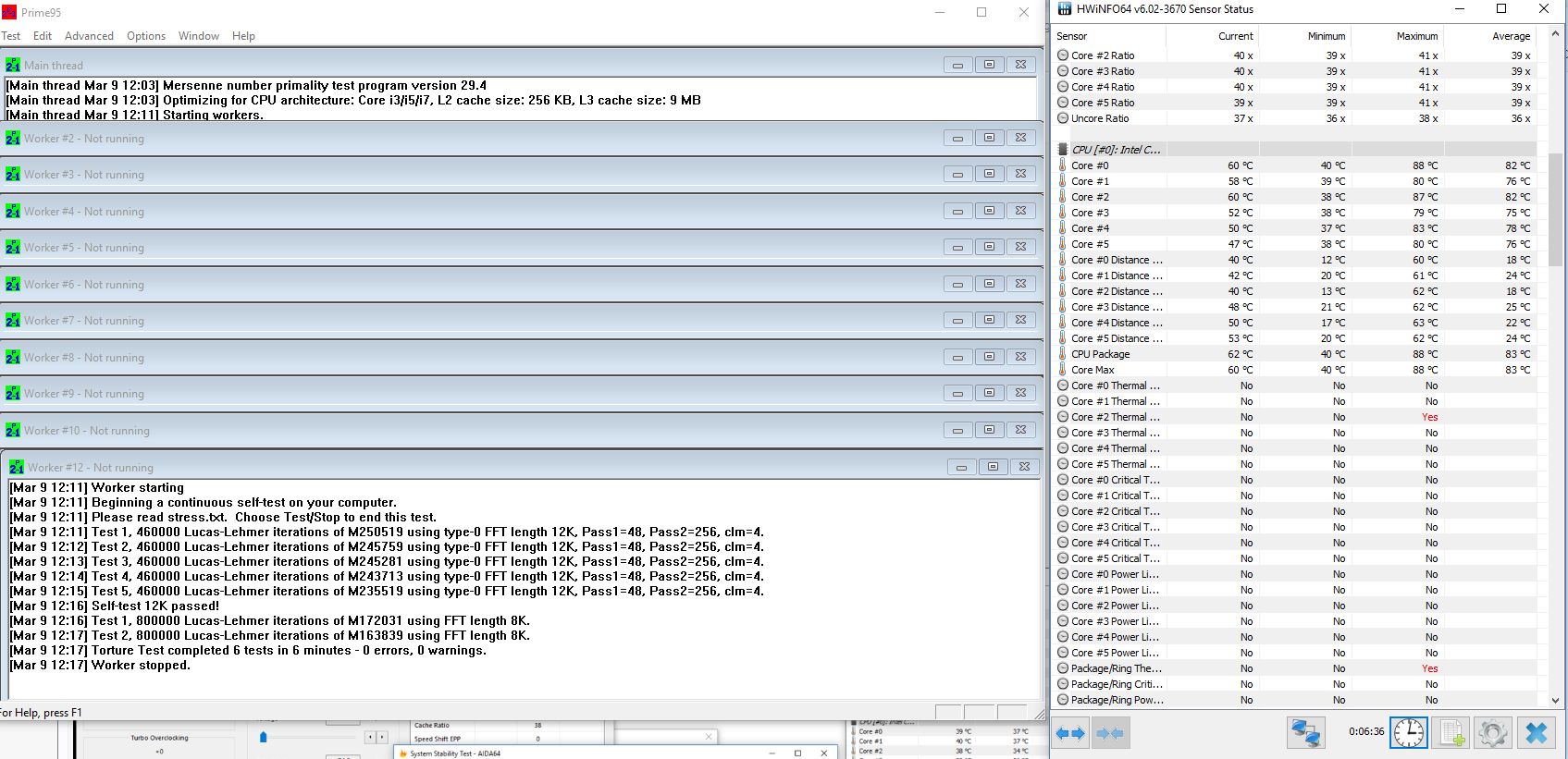
Task: Open HWiNFO sensor settings gear
Action: pos(1493,733)
